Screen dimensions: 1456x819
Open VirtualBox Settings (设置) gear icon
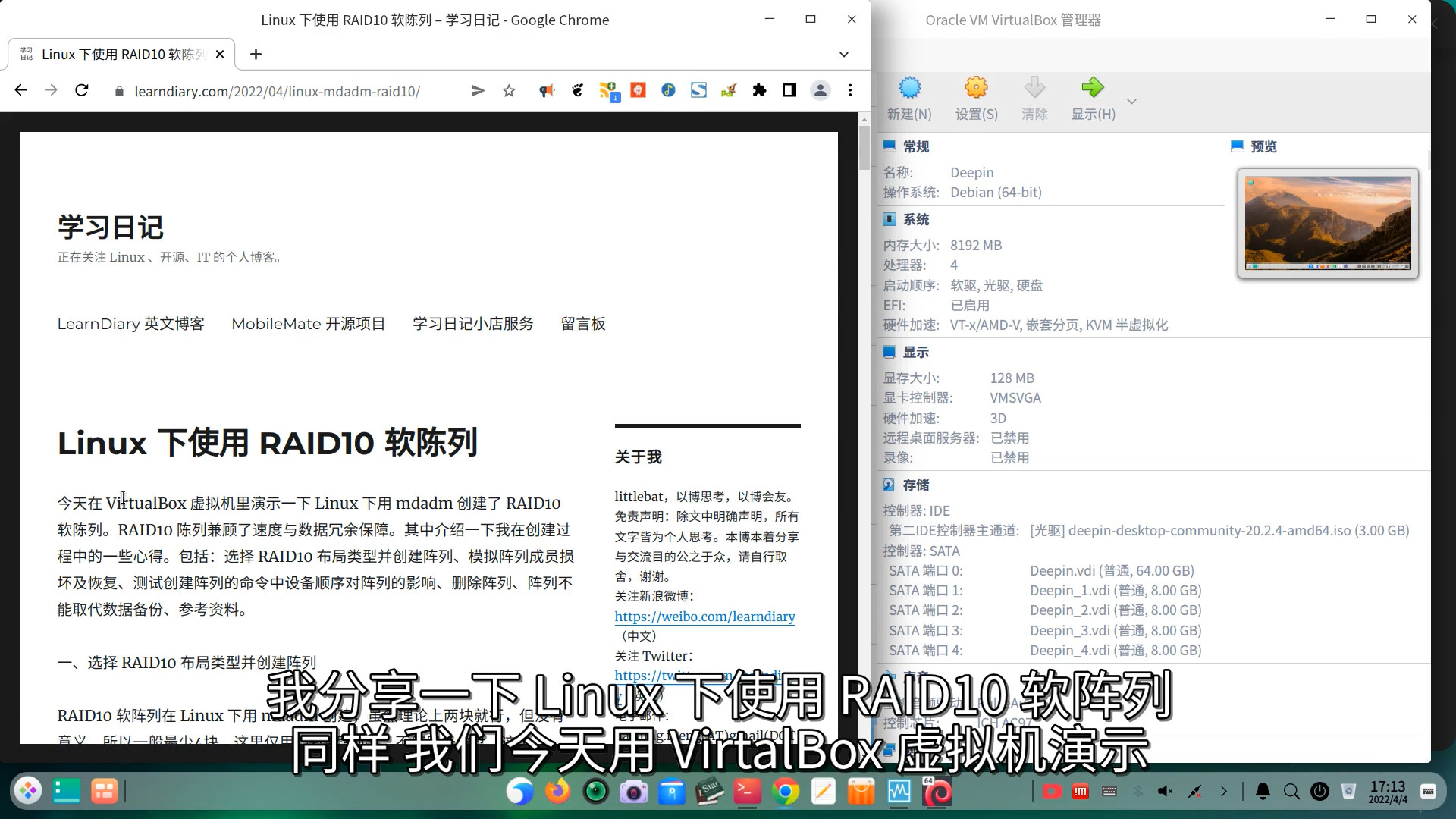point(976,88)
